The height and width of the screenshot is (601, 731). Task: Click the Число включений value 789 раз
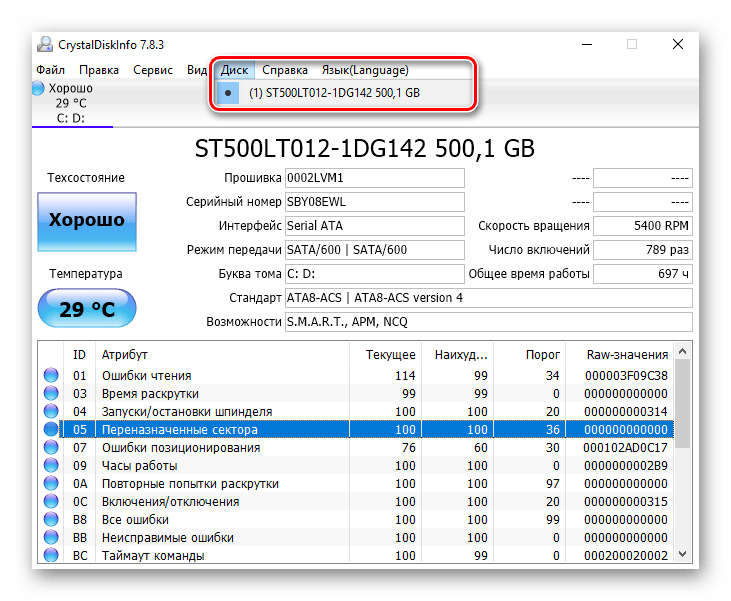643,250
